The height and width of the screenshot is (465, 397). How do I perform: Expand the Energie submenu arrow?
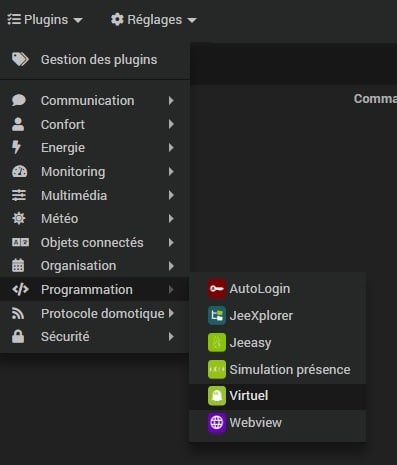[x=171, y=148]
